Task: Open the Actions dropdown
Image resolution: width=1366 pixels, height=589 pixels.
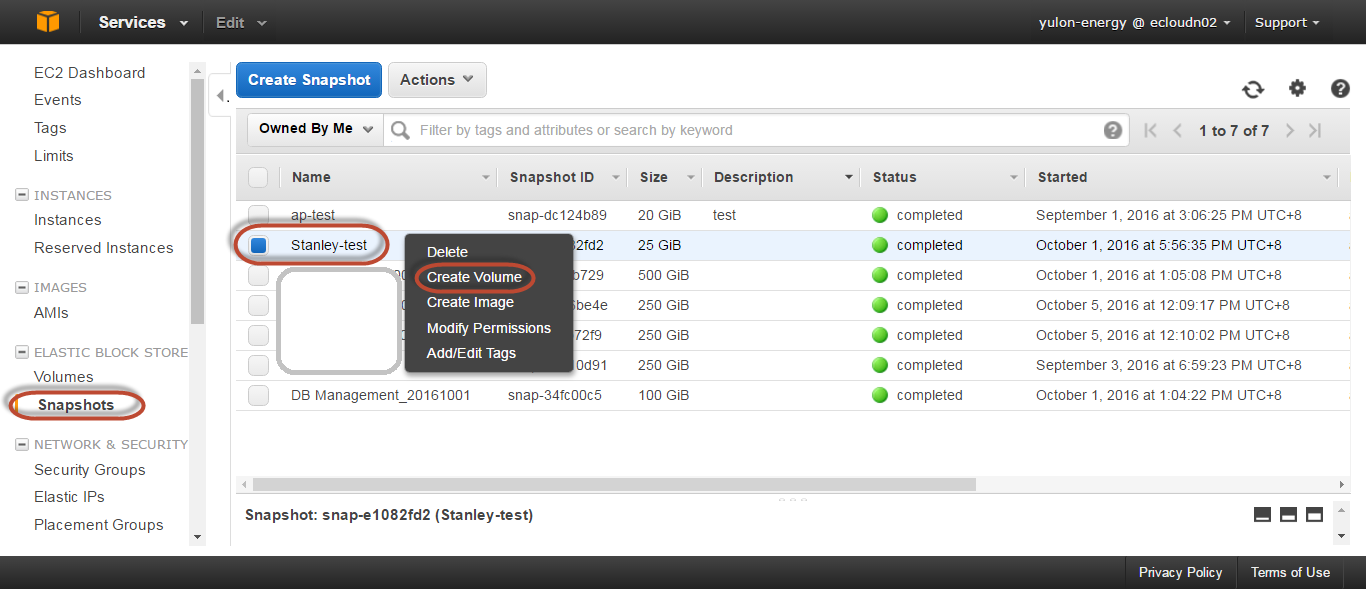Action: [437, 80]
